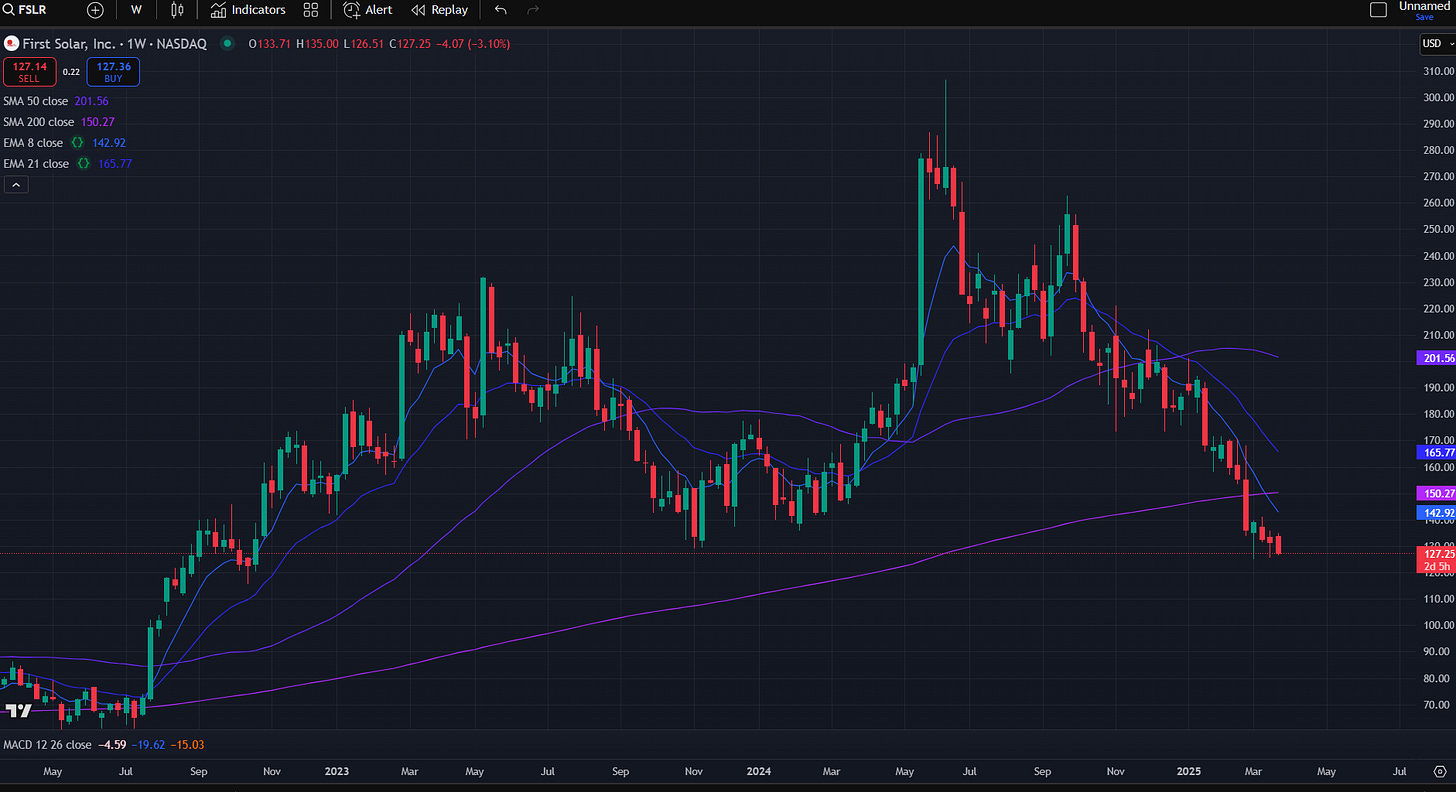
Task: Click the blue 142.92 price axis tag
Action: point(1435,512)
